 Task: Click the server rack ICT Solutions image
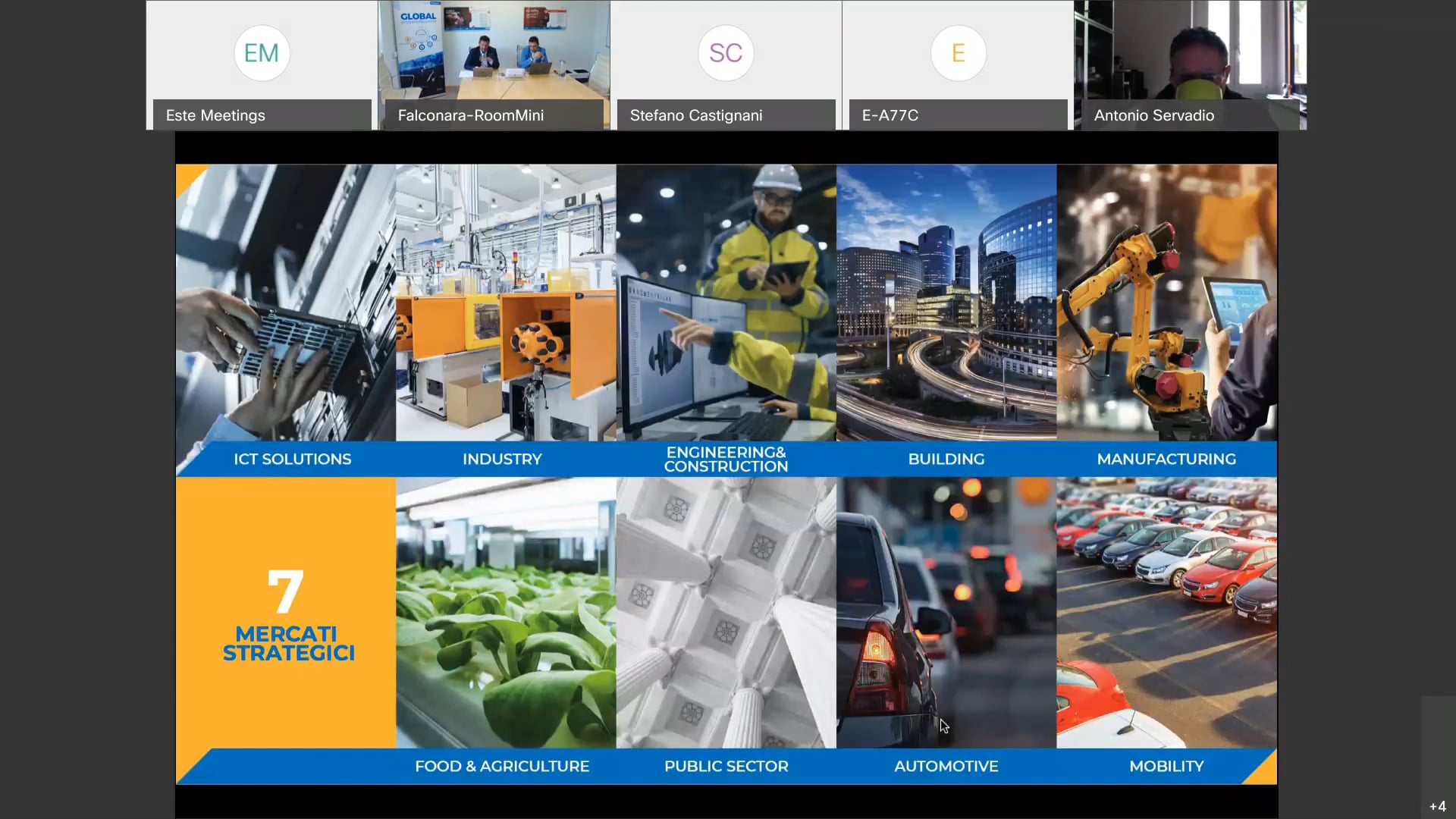[x=286, y=303]
